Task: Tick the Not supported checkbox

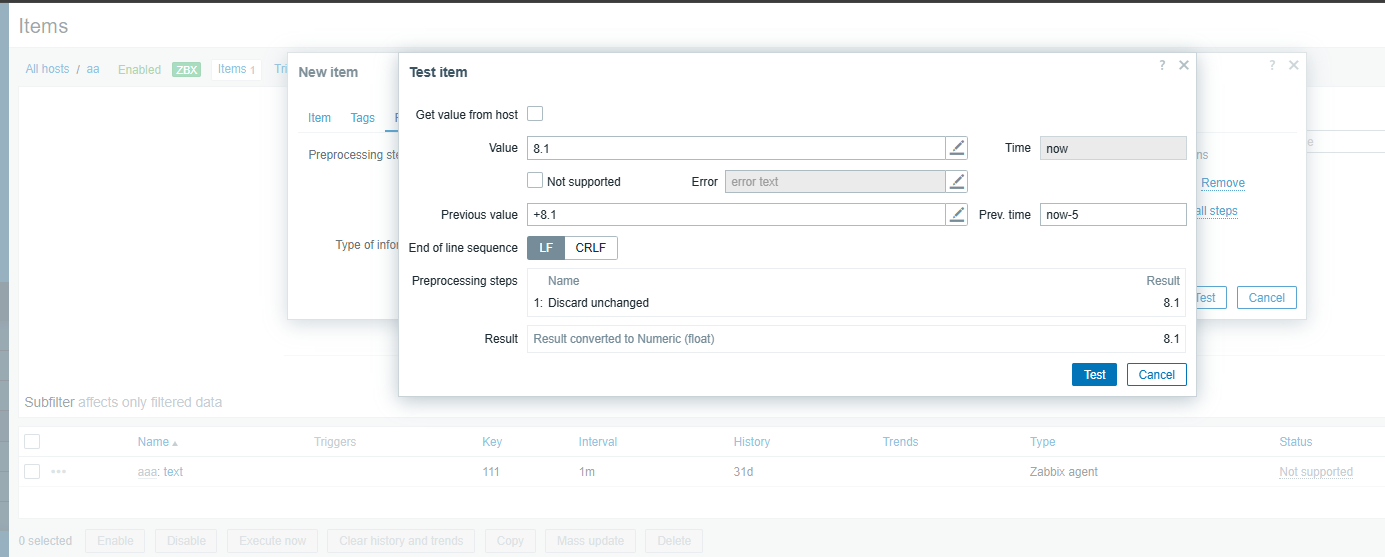Action: 535,181
